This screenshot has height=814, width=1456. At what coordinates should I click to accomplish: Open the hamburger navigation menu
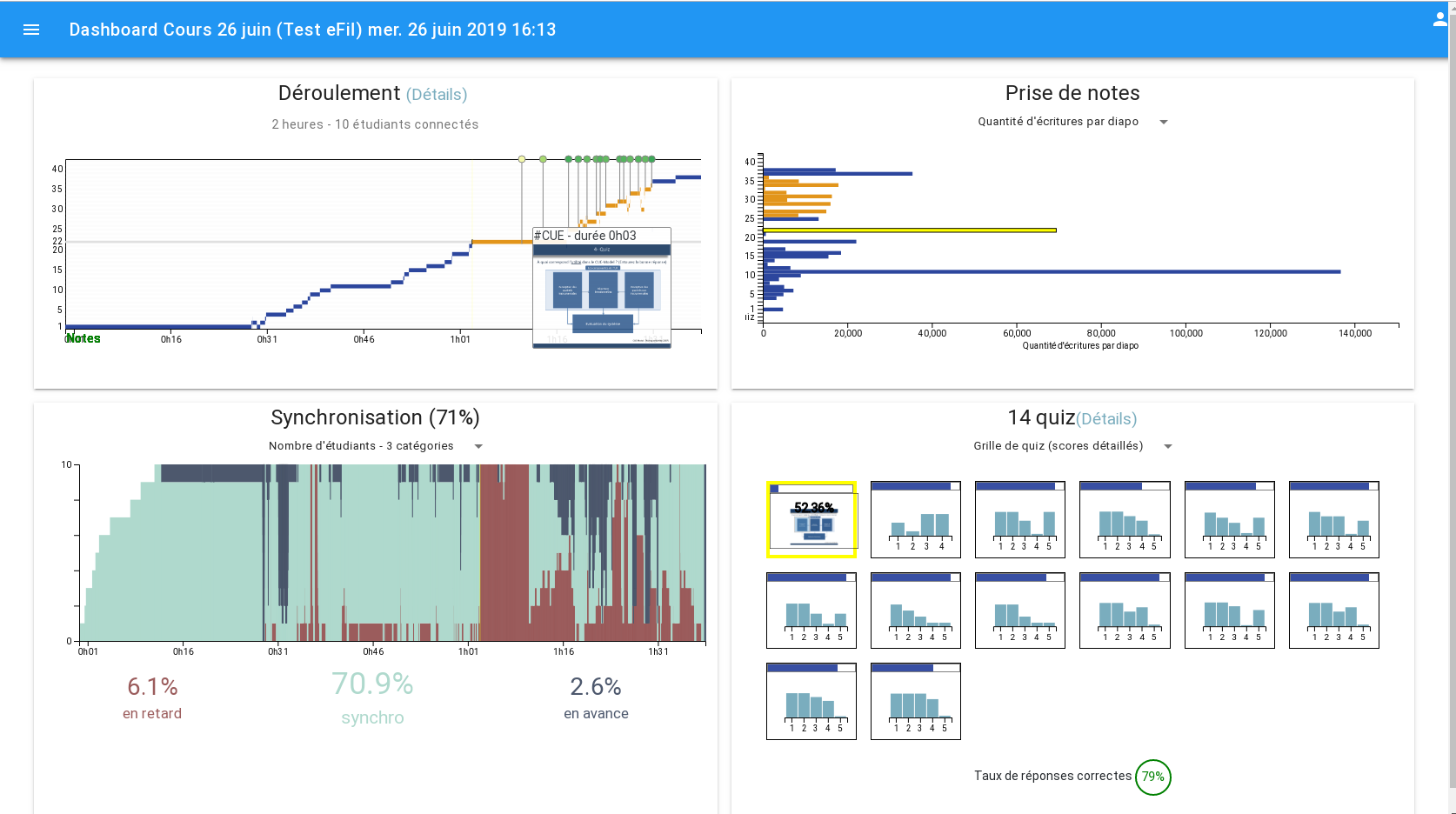[31, 30]
